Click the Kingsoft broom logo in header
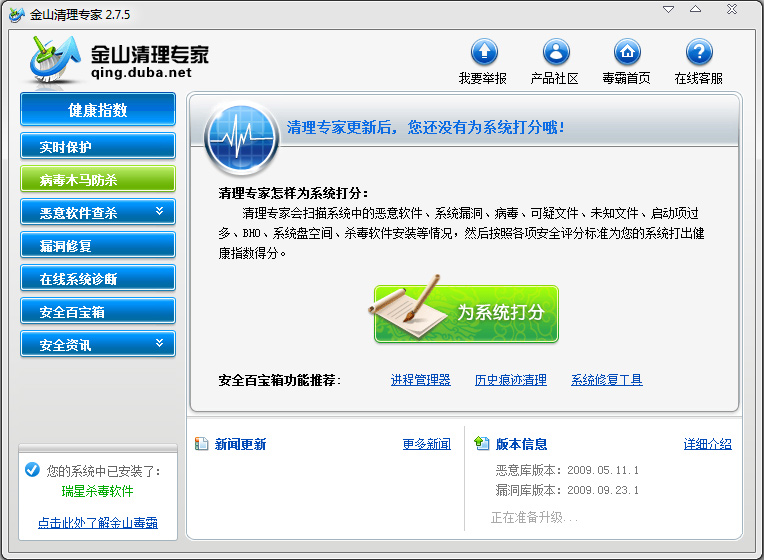Screen dimensions: 764x560 53,61
